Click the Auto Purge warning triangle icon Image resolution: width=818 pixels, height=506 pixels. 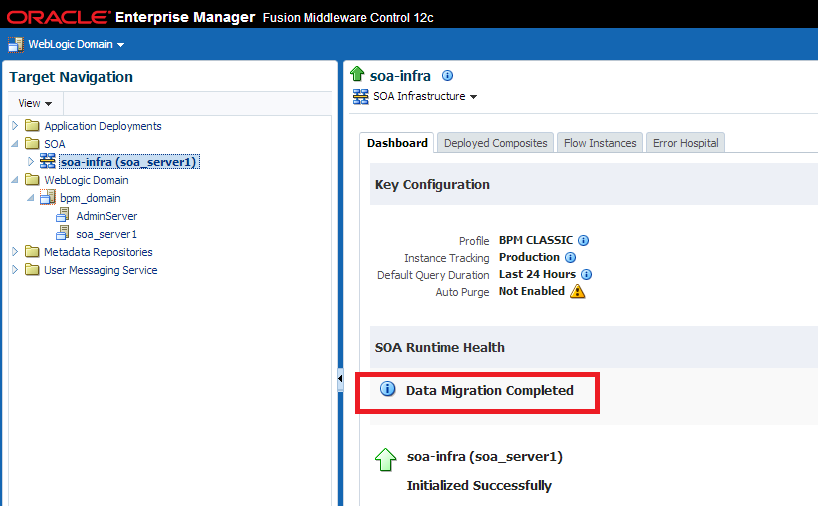coord(578,291)
